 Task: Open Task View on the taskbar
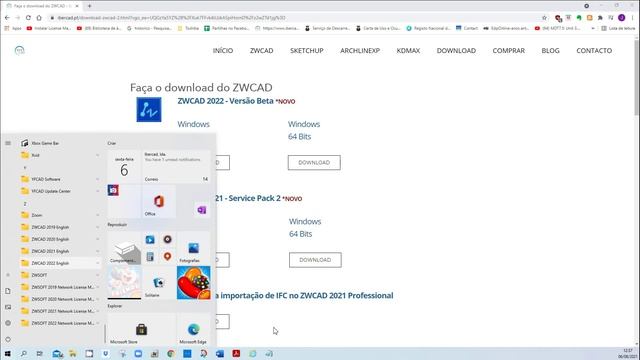pyautogui.click(x=40, y=353)
